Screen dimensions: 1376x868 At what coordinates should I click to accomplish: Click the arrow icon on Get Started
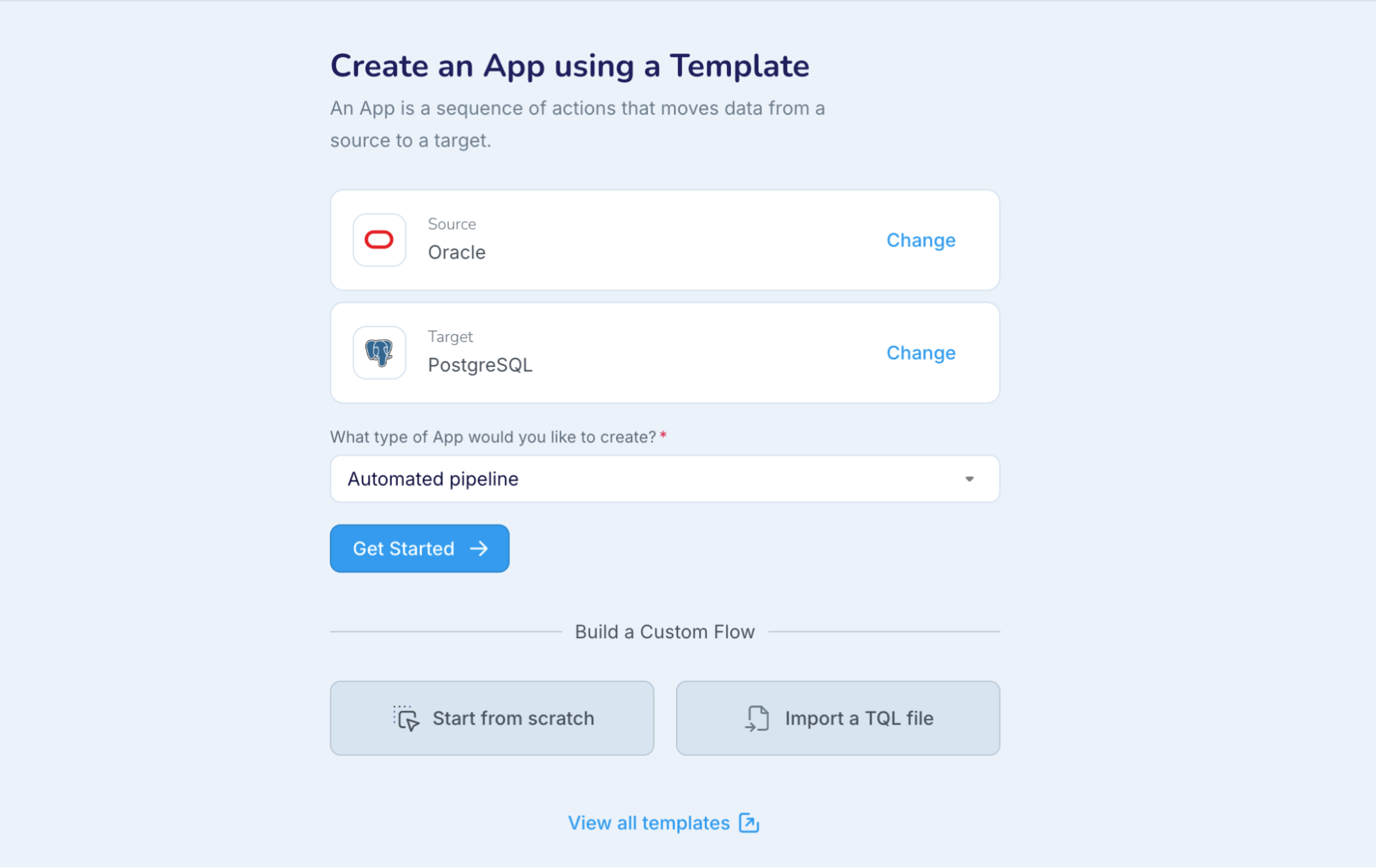pyautogui.click(x=479, y=549)
